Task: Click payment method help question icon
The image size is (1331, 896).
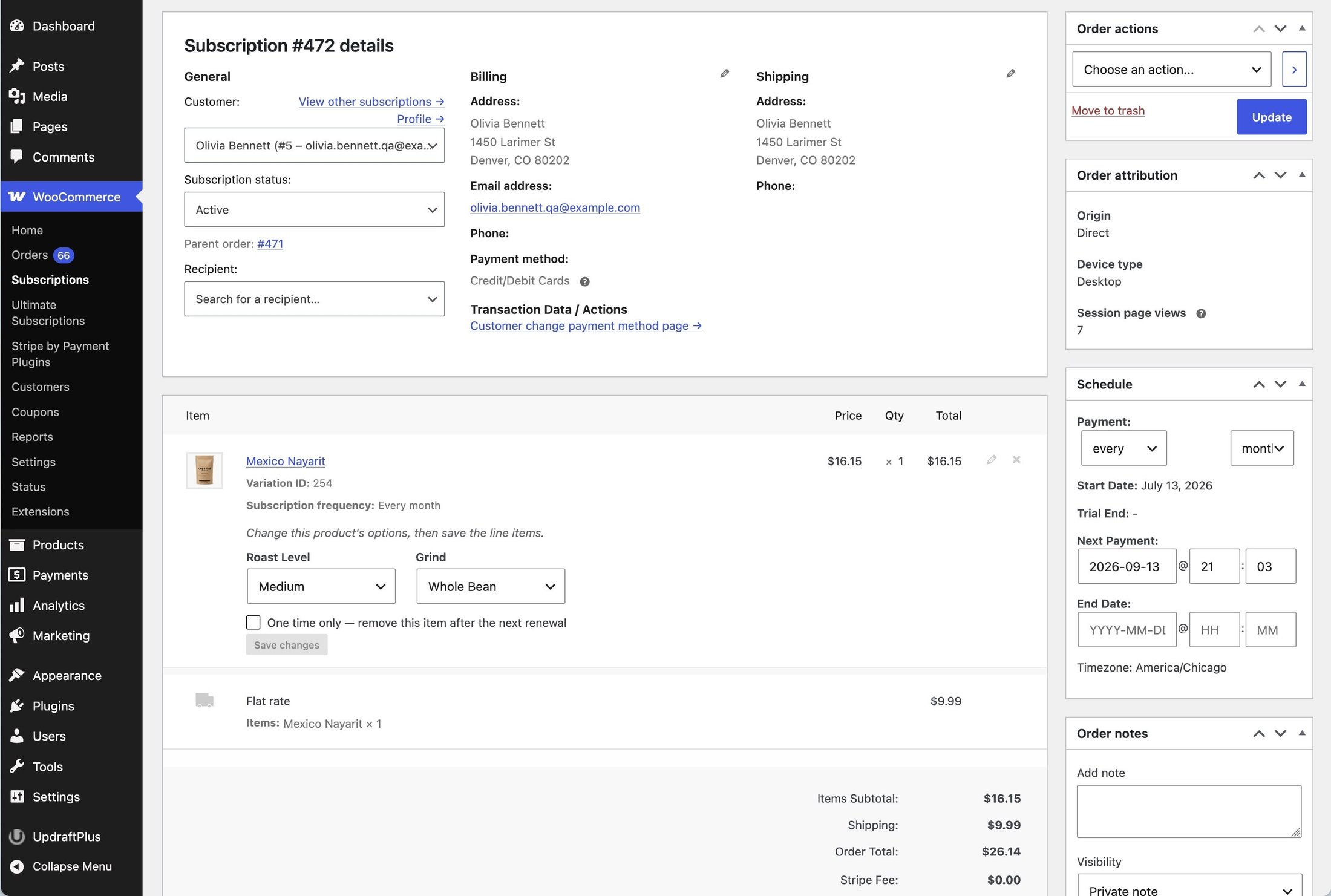Action: click(584, 281)
